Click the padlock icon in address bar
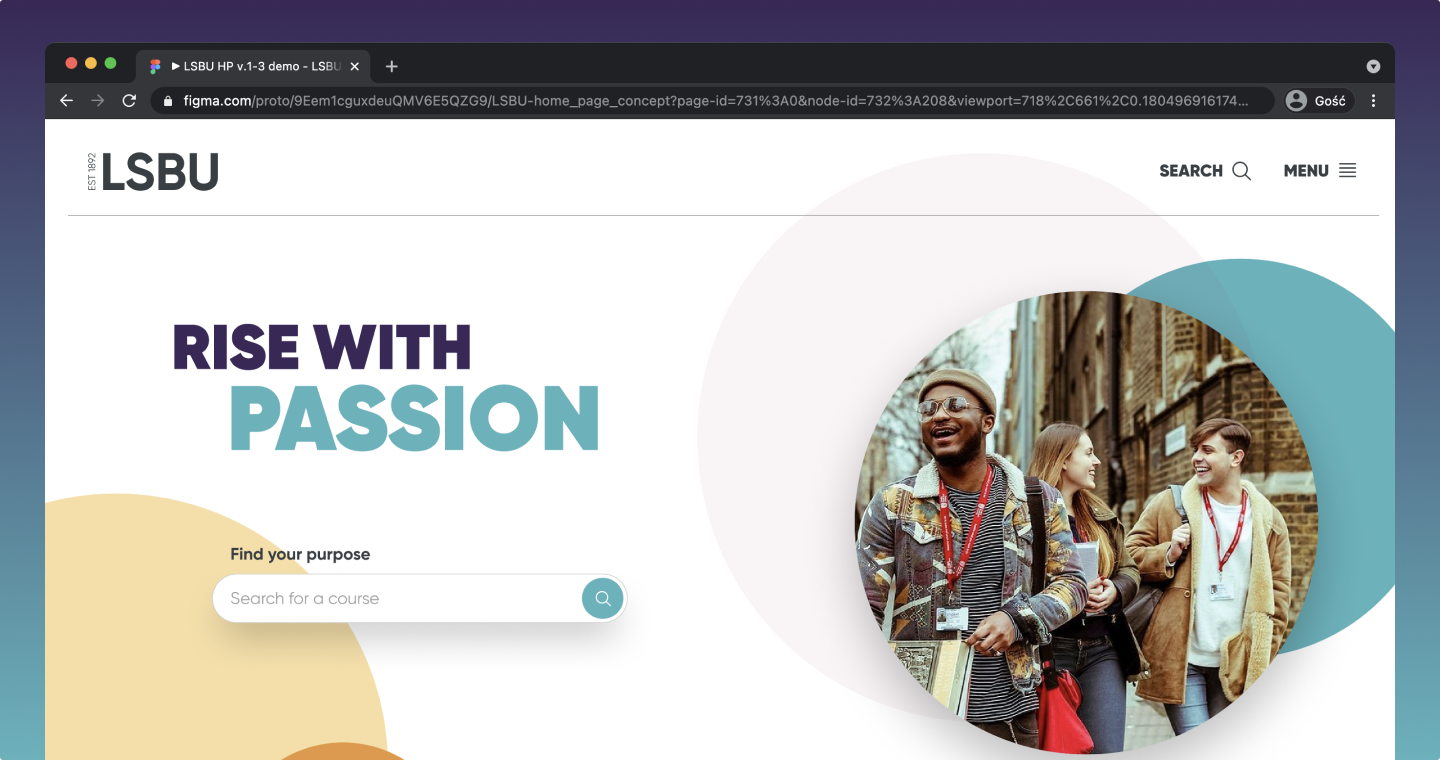Screen dimensions: 1440x760 (x=167, y=101)
